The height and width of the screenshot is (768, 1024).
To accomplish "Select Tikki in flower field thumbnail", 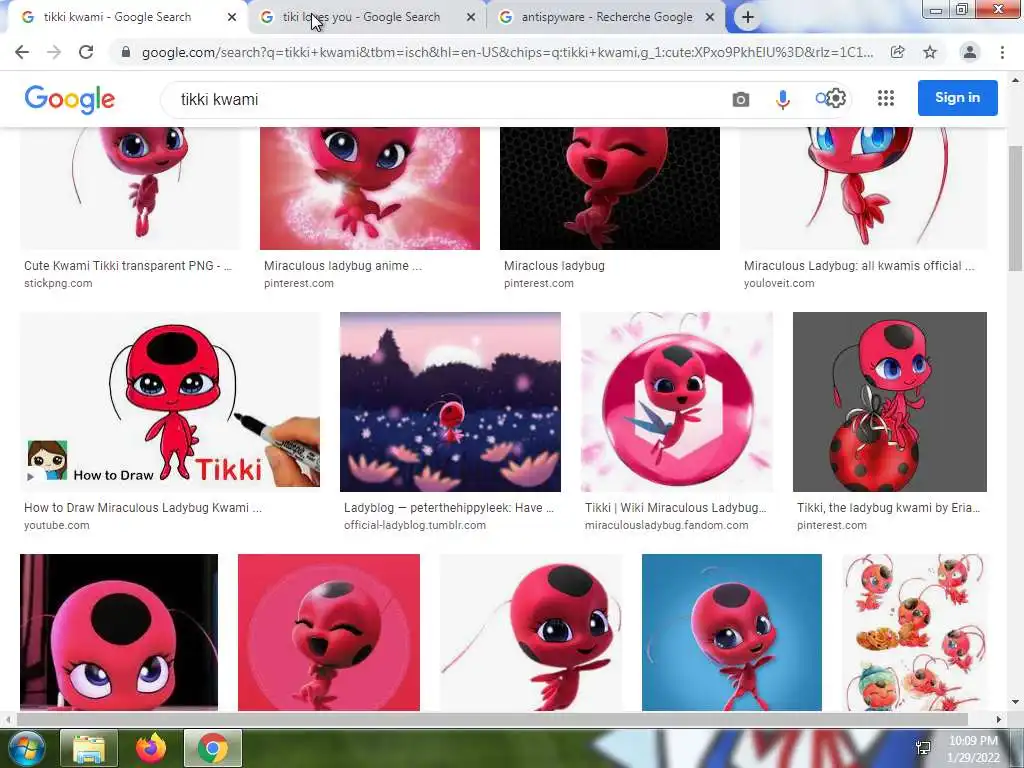I will point(450,402).
